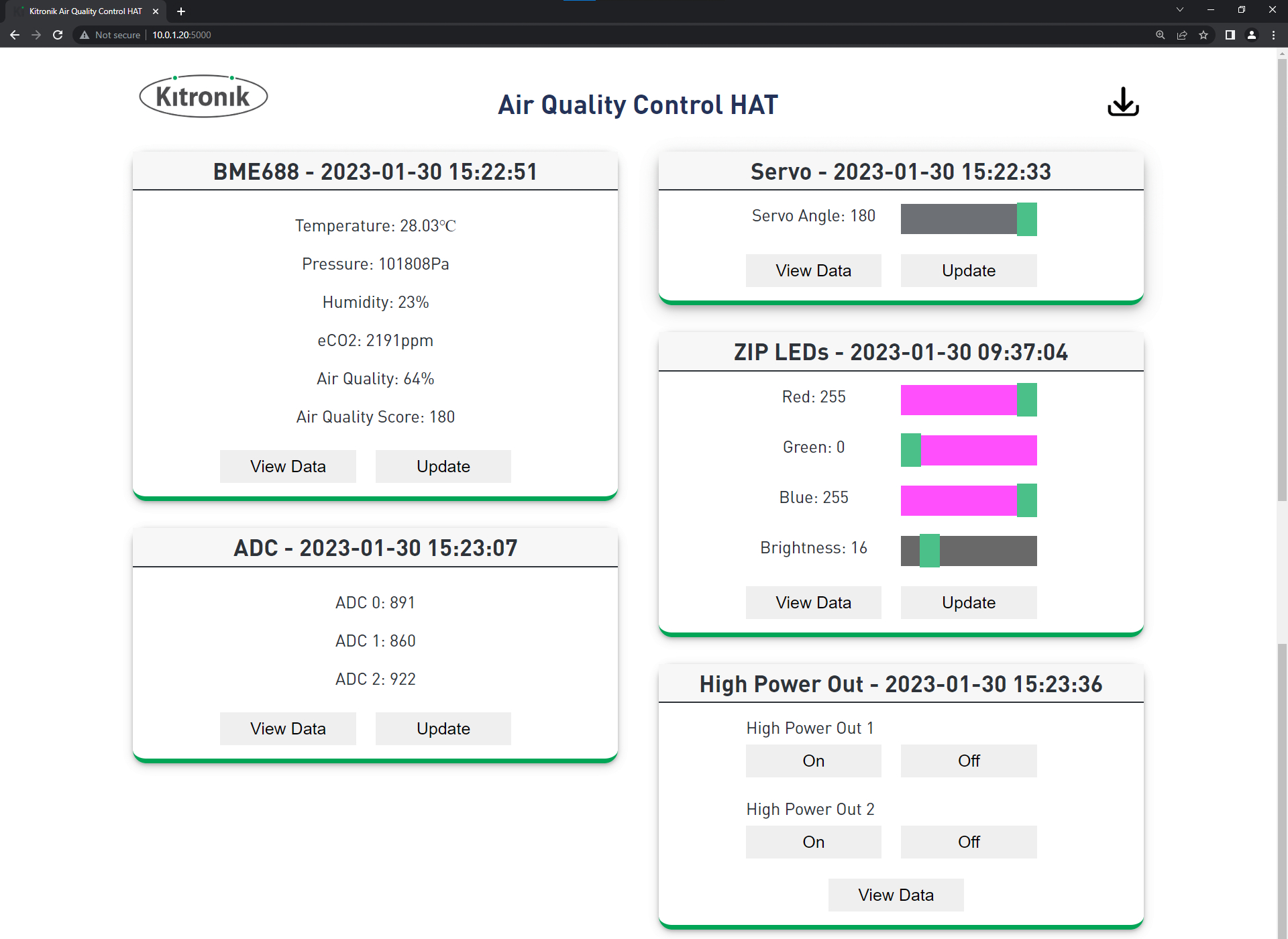Viewport: 1288px width, 939px height.
Task: Click the address bar URL
Action: tap(181, 35)
